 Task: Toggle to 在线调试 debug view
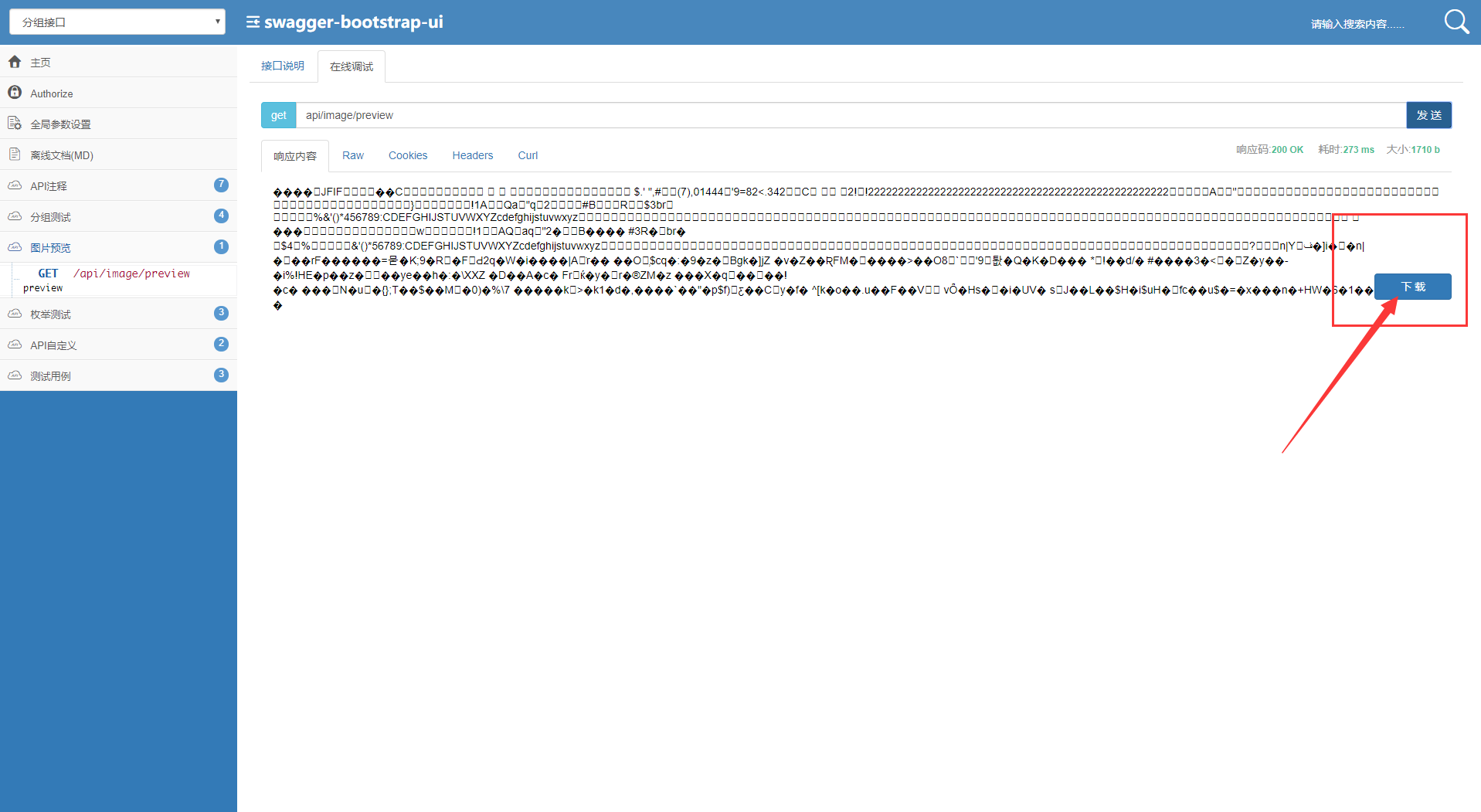pos(351,66)
